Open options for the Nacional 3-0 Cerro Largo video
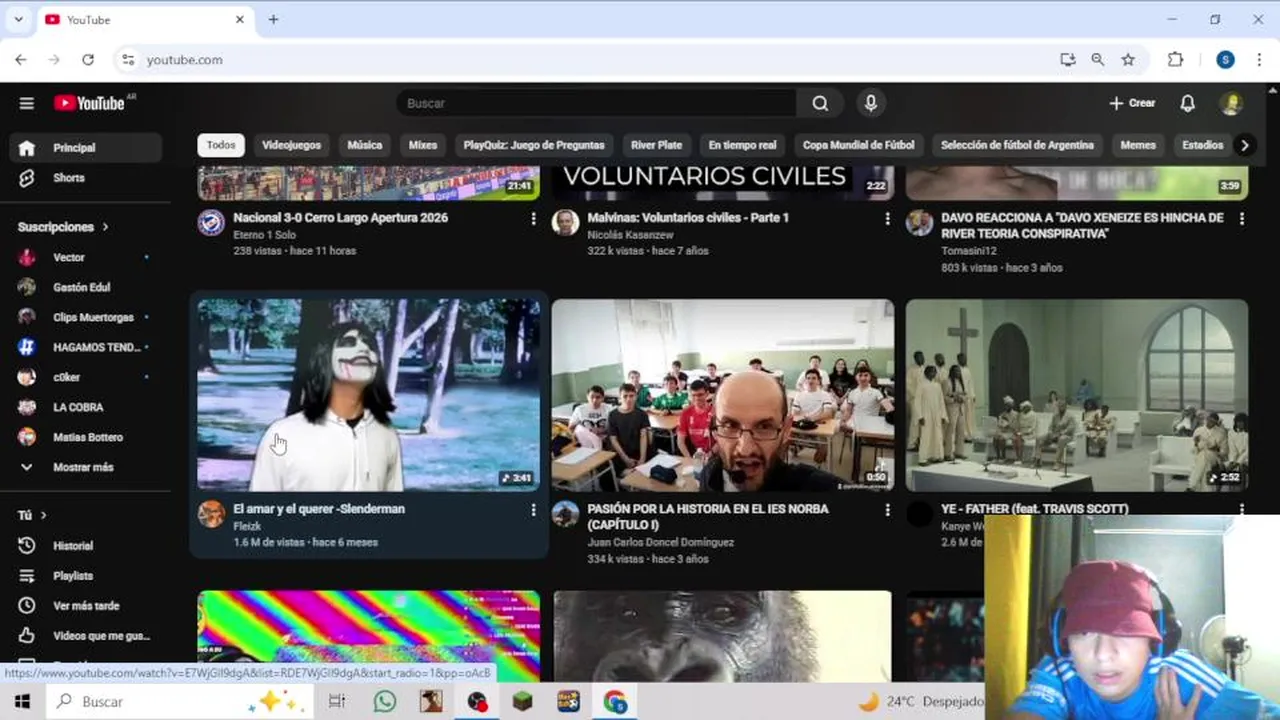Viewport: 1280px width, 720px height. (x=533, y=218)
